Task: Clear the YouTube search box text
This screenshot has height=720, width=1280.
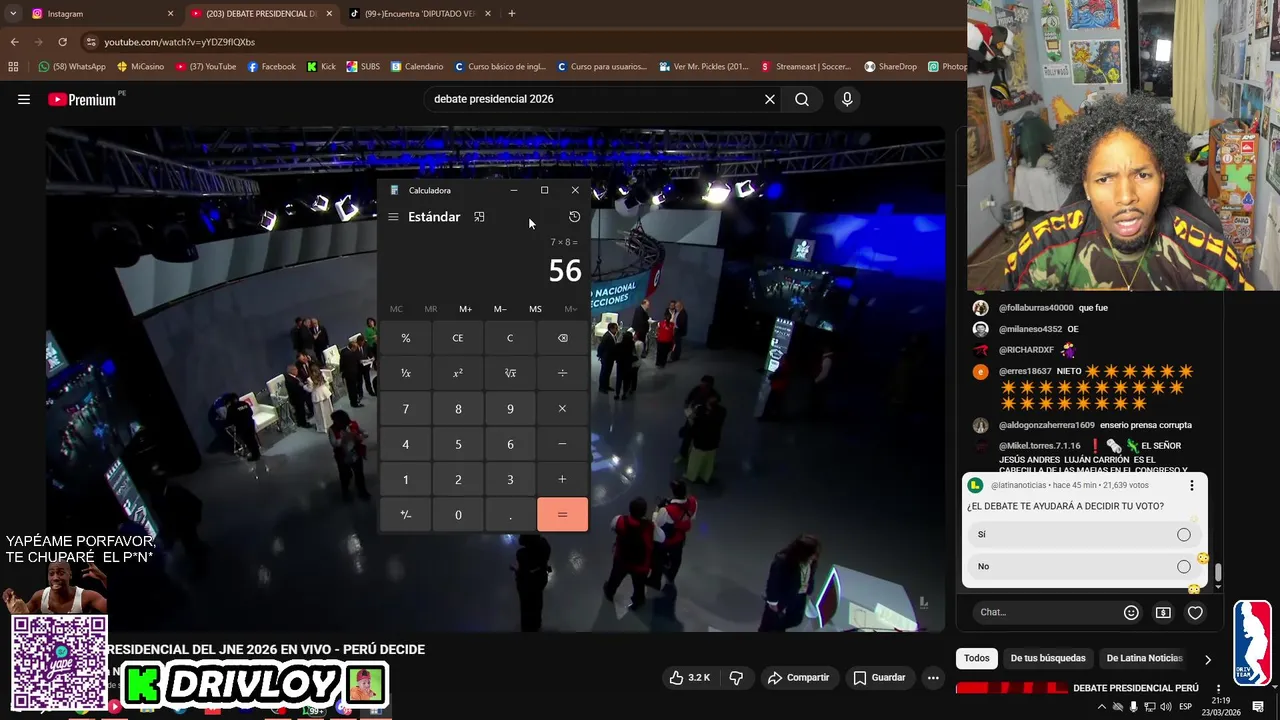Action: pyautogui.click(x=770, y=99)
